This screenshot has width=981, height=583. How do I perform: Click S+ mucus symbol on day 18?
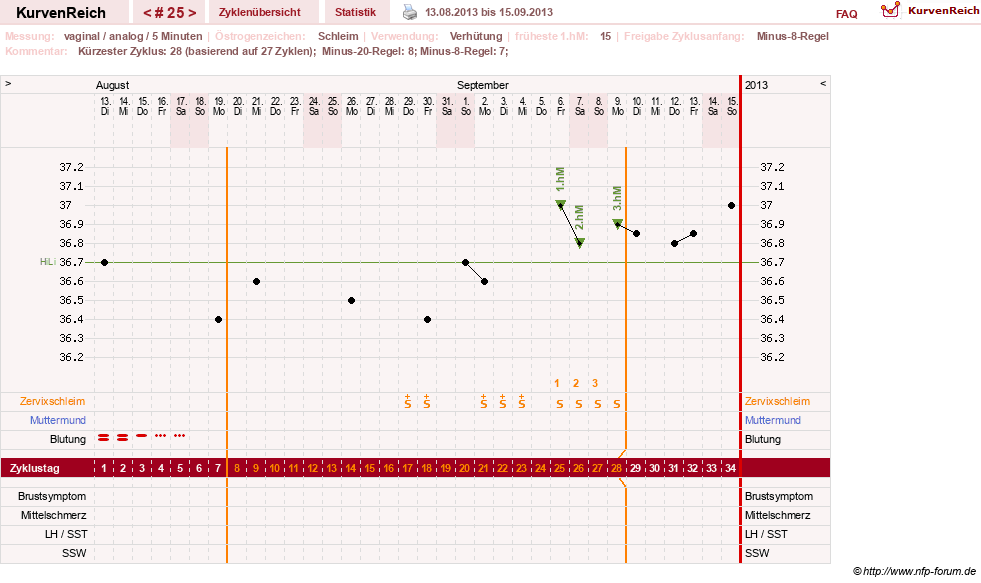tap(427, 402)
